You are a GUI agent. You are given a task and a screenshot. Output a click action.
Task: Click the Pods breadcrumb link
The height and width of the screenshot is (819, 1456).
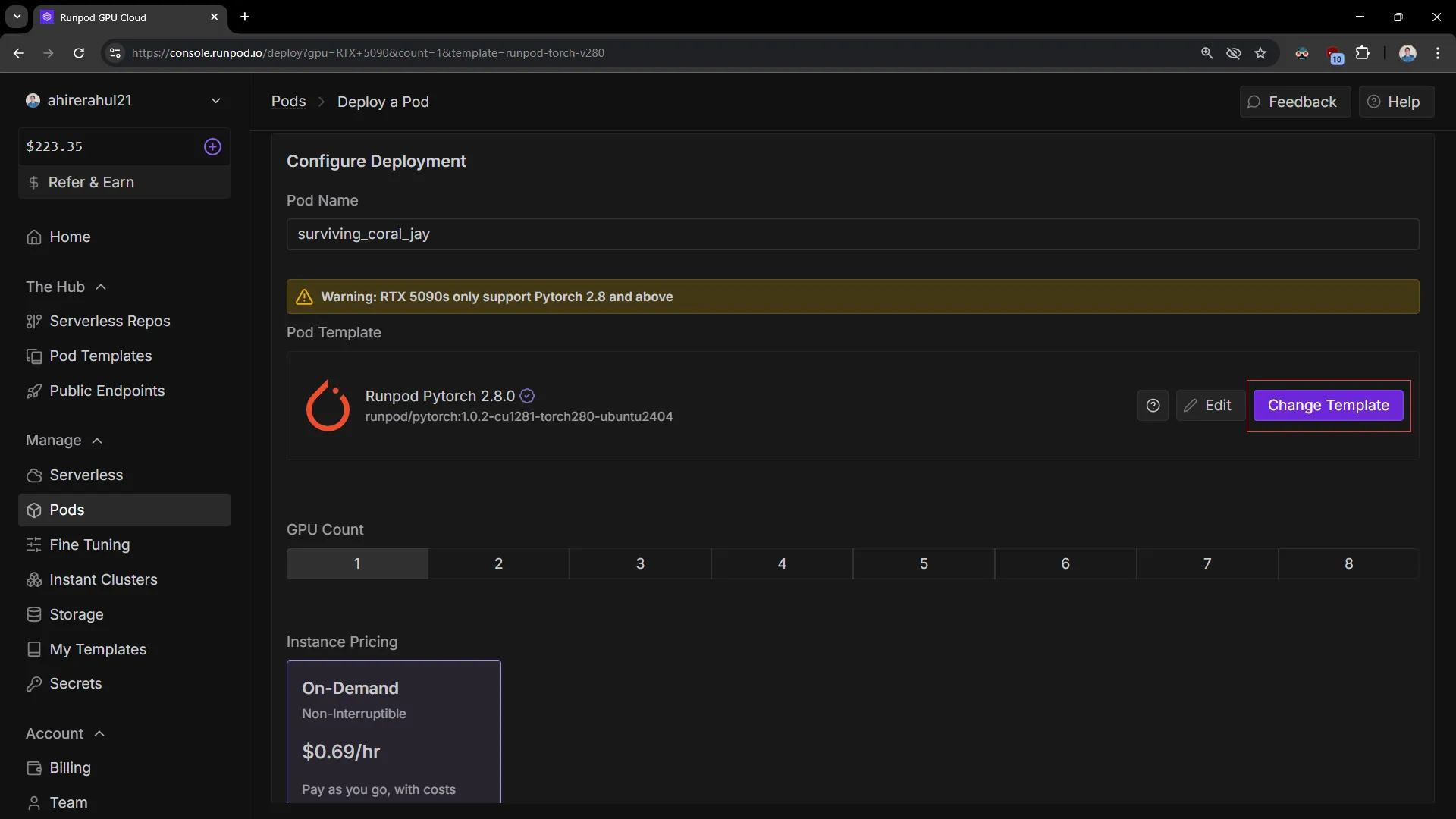point(288,102)
